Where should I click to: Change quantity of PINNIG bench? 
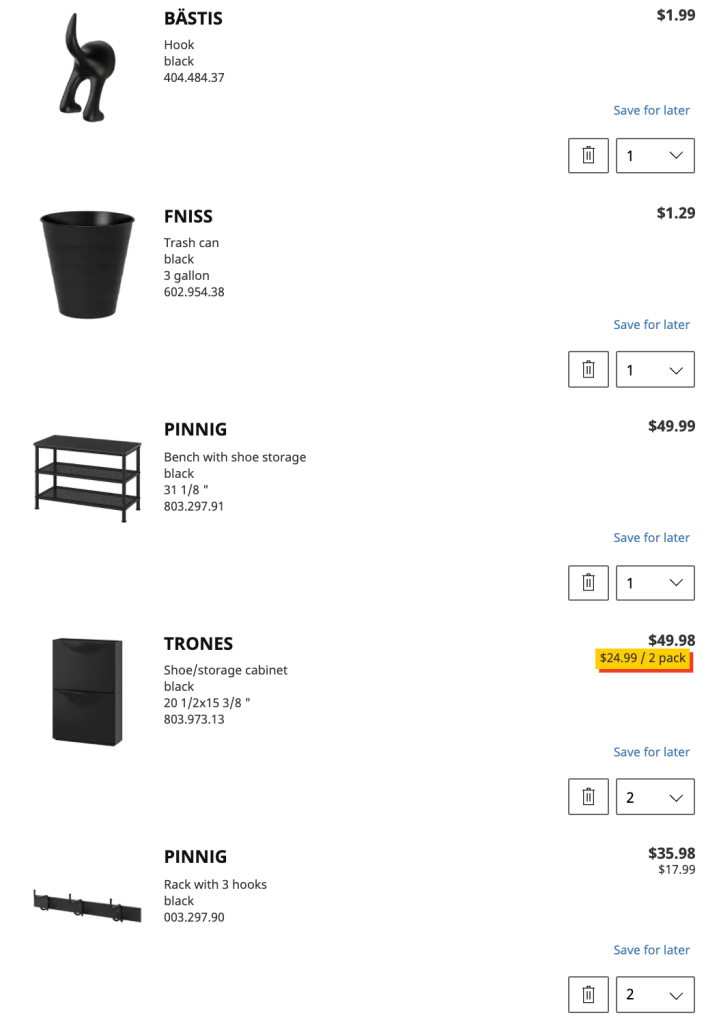(655, 582)
